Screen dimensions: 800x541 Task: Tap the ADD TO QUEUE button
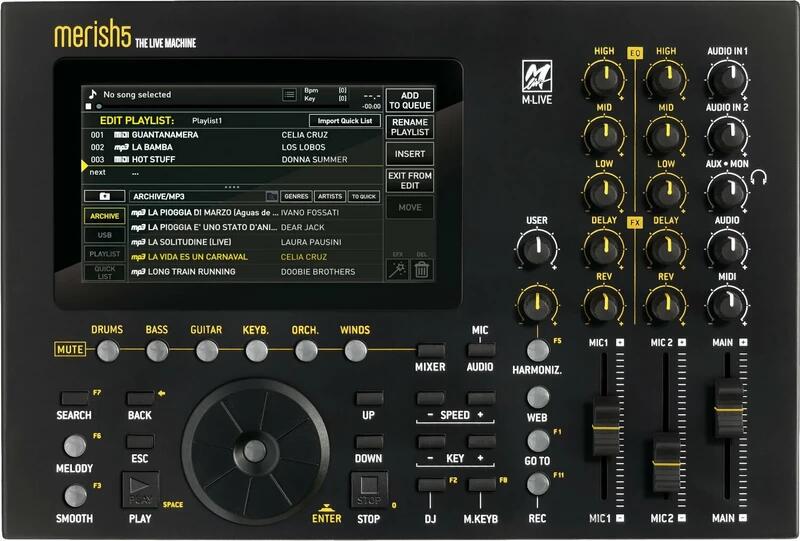tap(409, 100)
